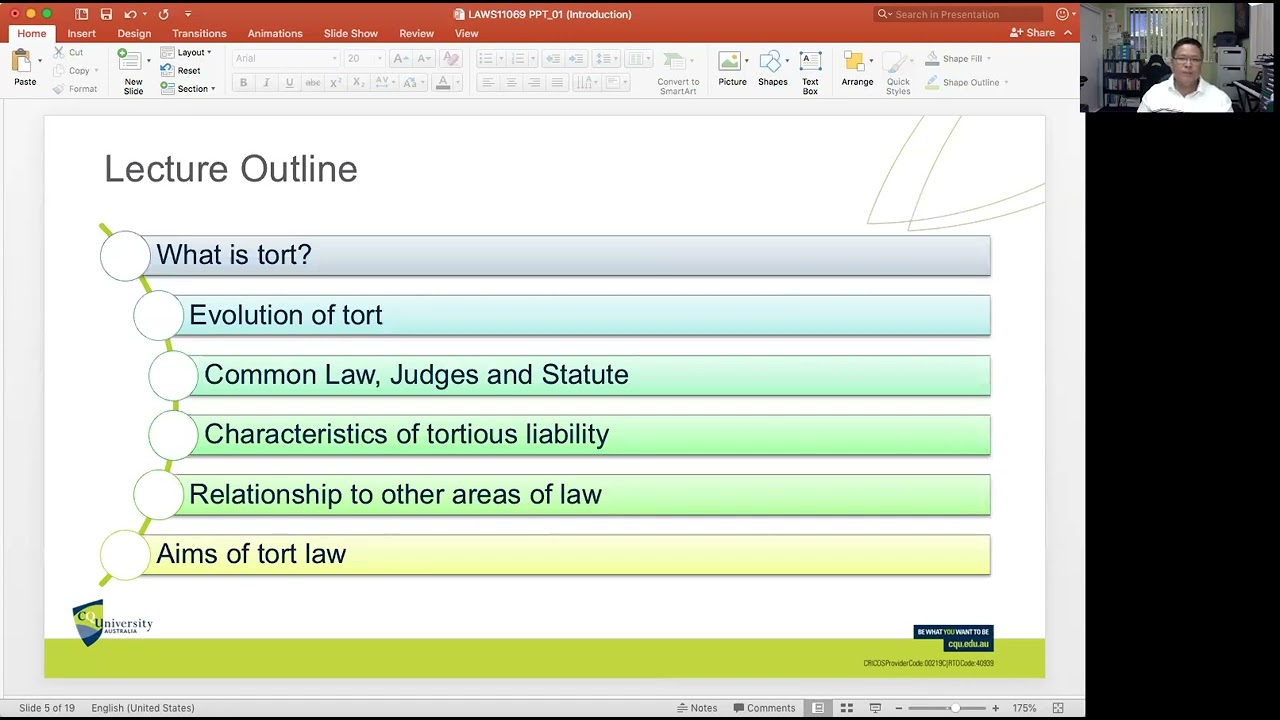1280x720 pixels.
Task: Click the zoom out minus button
Action: pyautogui.click(x=898, y=708)
